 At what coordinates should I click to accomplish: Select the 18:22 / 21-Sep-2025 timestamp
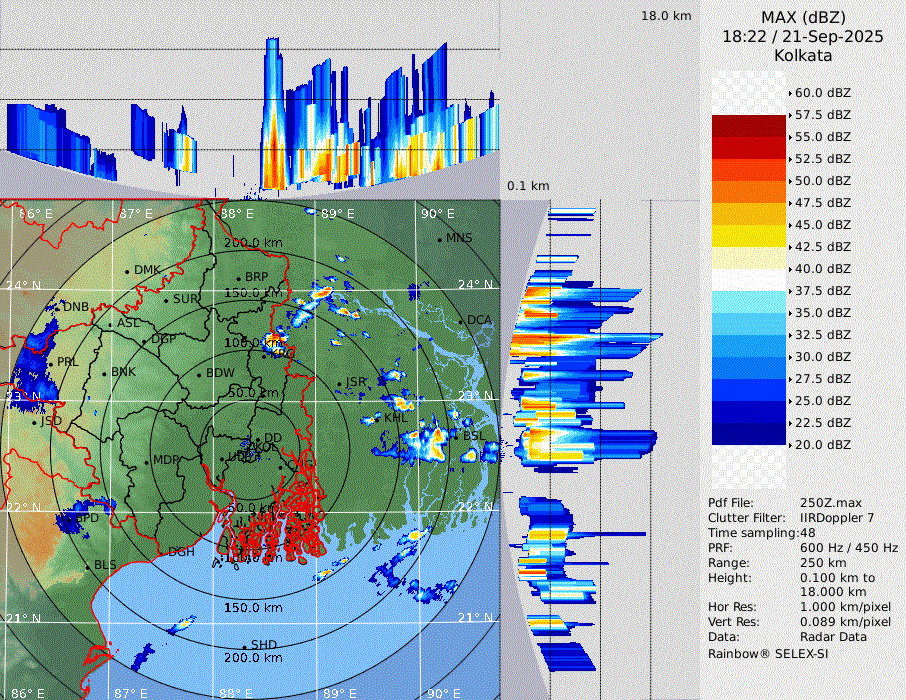click(802, 36)
